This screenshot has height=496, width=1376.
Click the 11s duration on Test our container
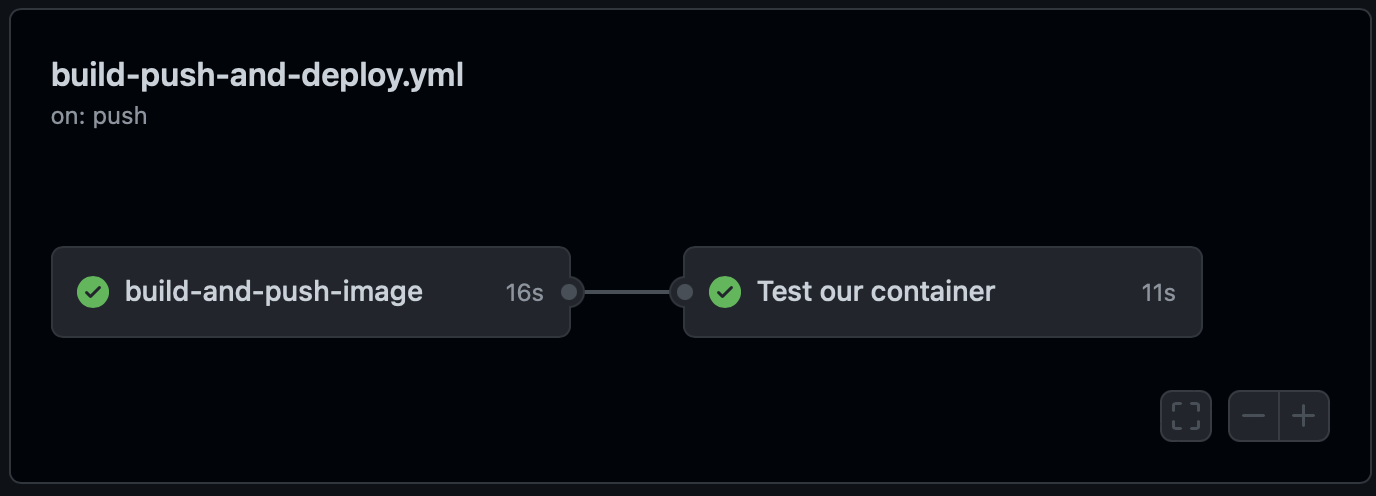click(1158, 293)
